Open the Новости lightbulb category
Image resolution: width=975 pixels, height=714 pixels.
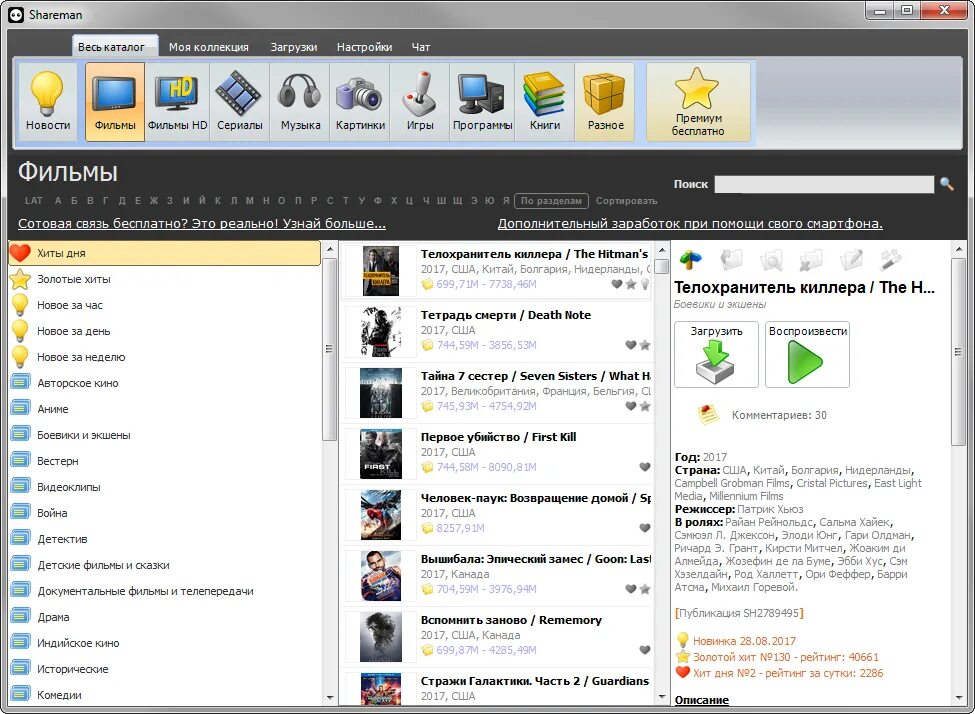(x=48, y=101)
